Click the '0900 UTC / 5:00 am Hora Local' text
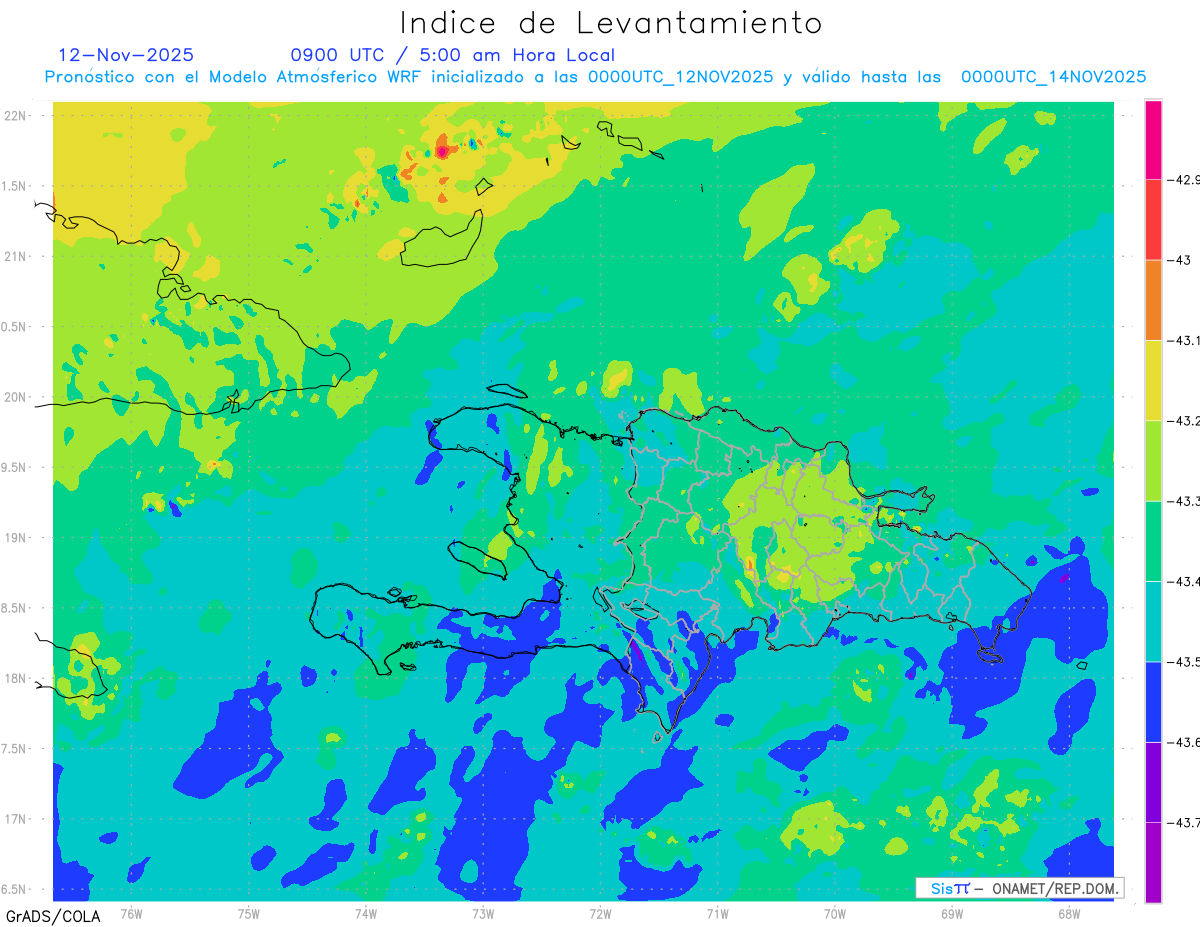The width and height of the screenshot is (1200, 927). point(453,55)
